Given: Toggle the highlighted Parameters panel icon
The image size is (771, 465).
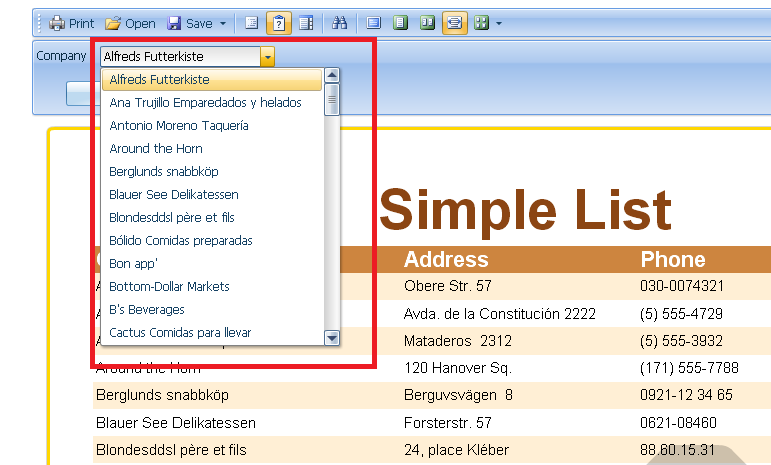Looking at the screenshot, I should pyautogui.click(x=279, y=23).
